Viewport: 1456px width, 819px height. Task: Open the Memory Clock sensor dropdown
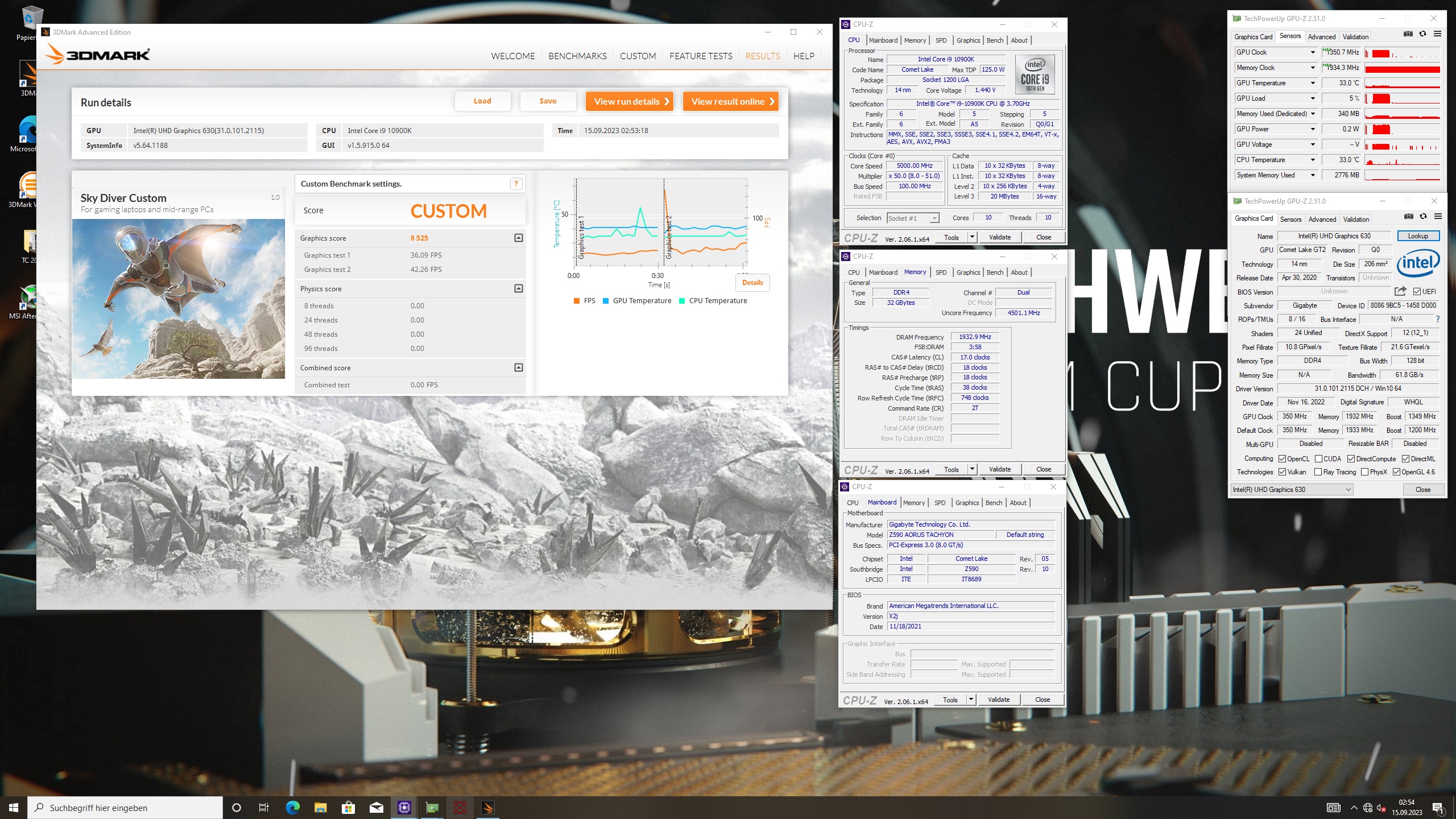click(x=1313, y=68)
